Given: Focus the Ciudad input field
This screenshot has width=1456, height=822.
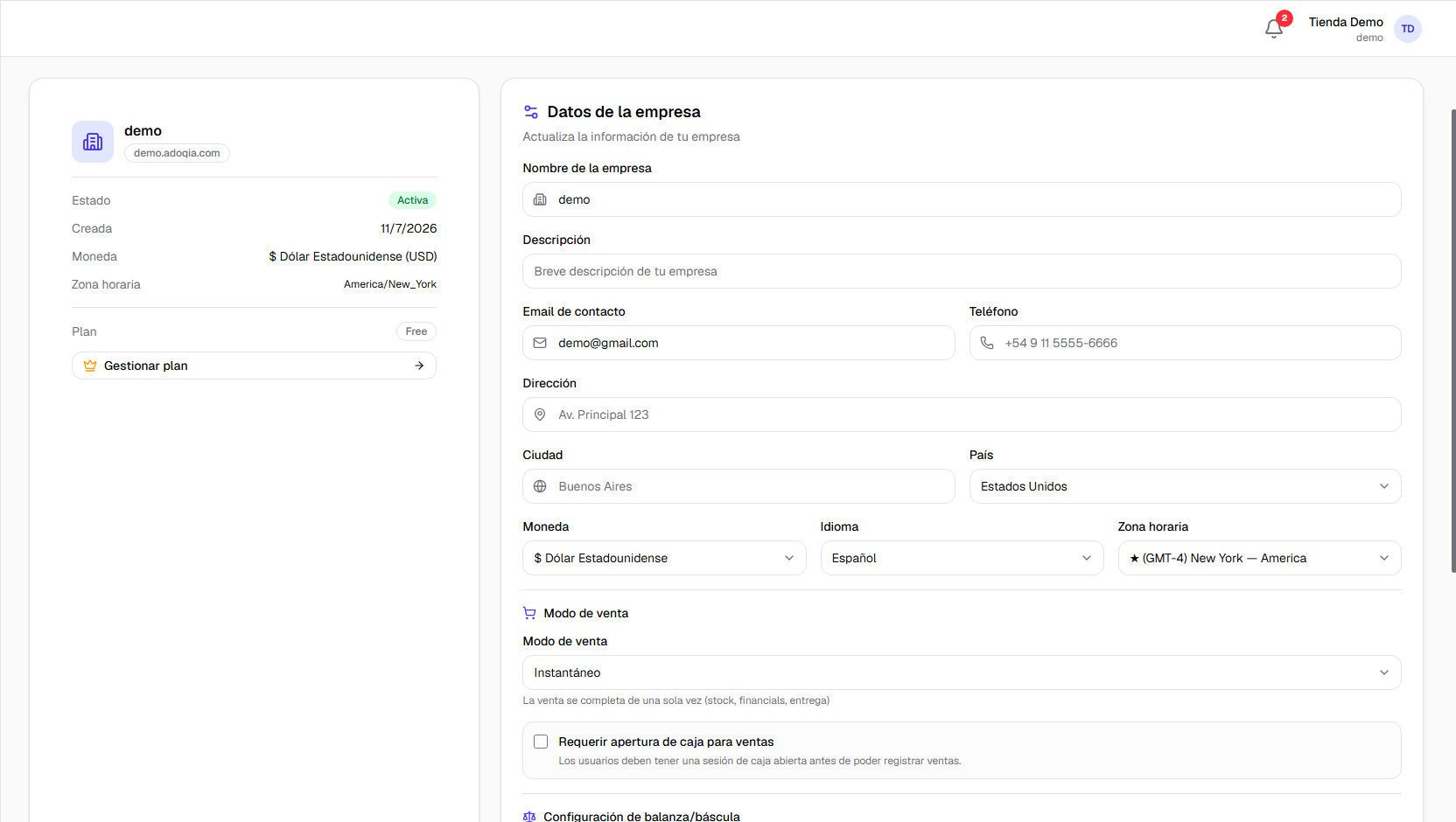Looking at the screenshot, I should 738,486.
